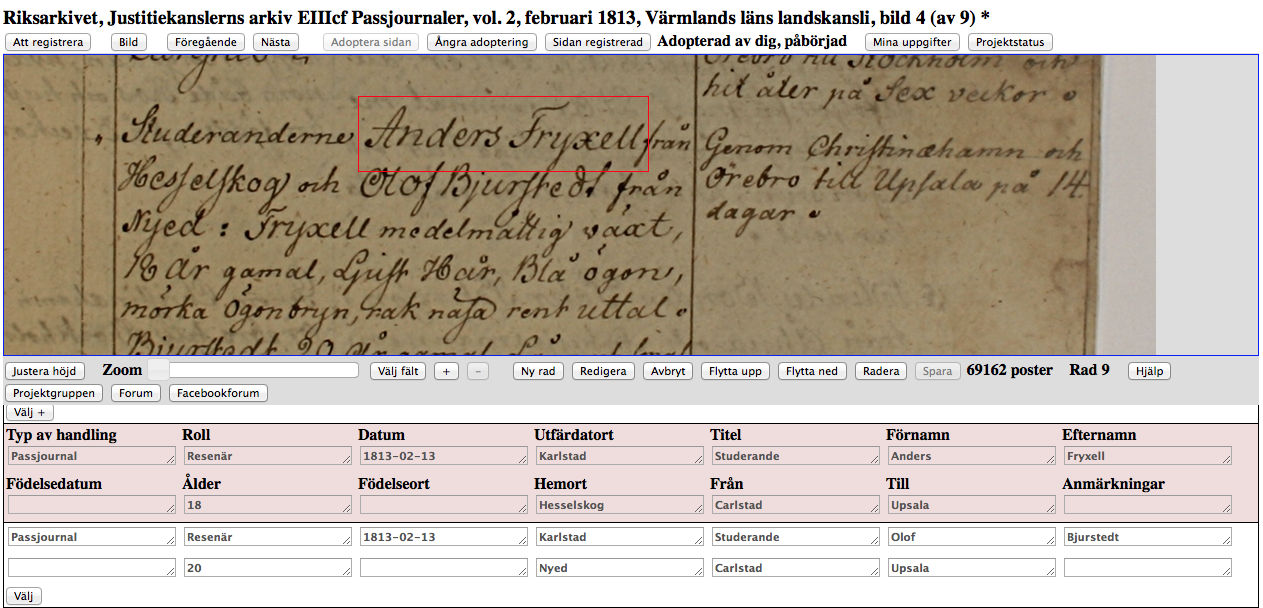This screenshot has height=608, width=1263.
Task: Zoom in with the plus button
Action: pyautogui.click(x=446, y=371)
